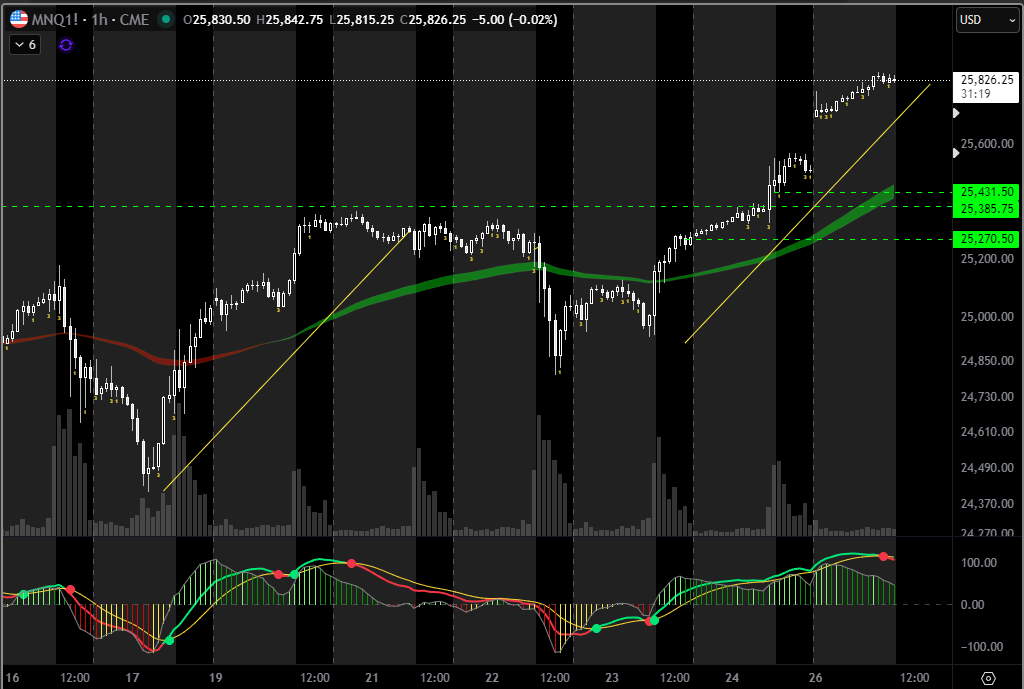Image resolution: width=1024 pixels, height=689 pixels.
Task: Click date label 24 on time axis
Action: click(x=732, y=678)
